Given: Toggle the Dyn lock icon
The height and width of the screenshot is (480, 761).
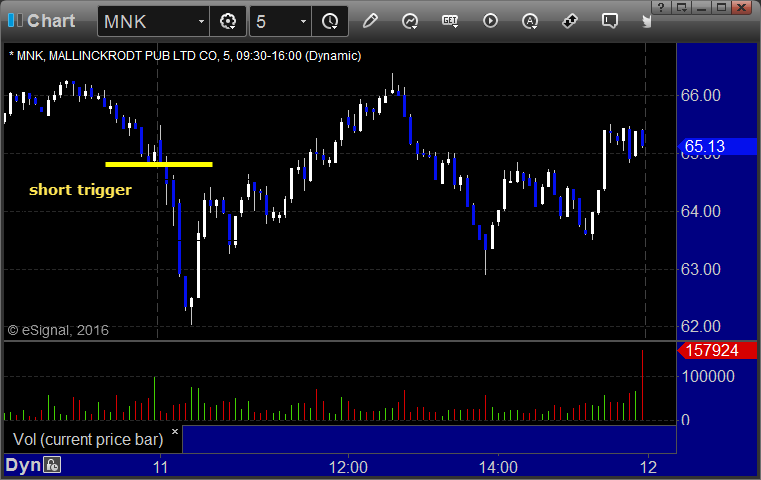Looking at the screenshot, I should [x=52, y=465].
